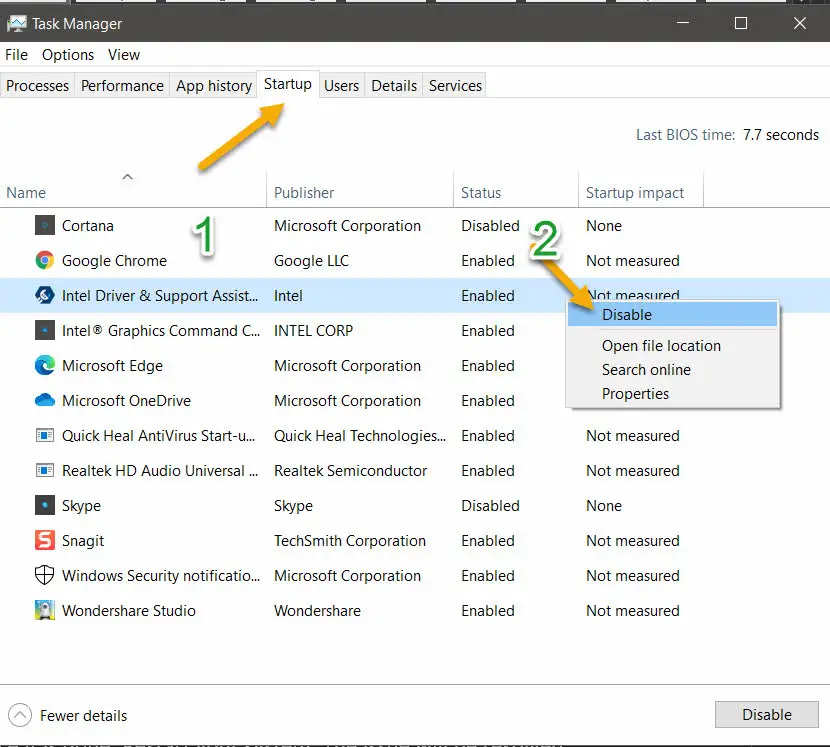Switch to the Users tab
The height and width of the screenshot is (747, 830).
[x=341, y=86]
